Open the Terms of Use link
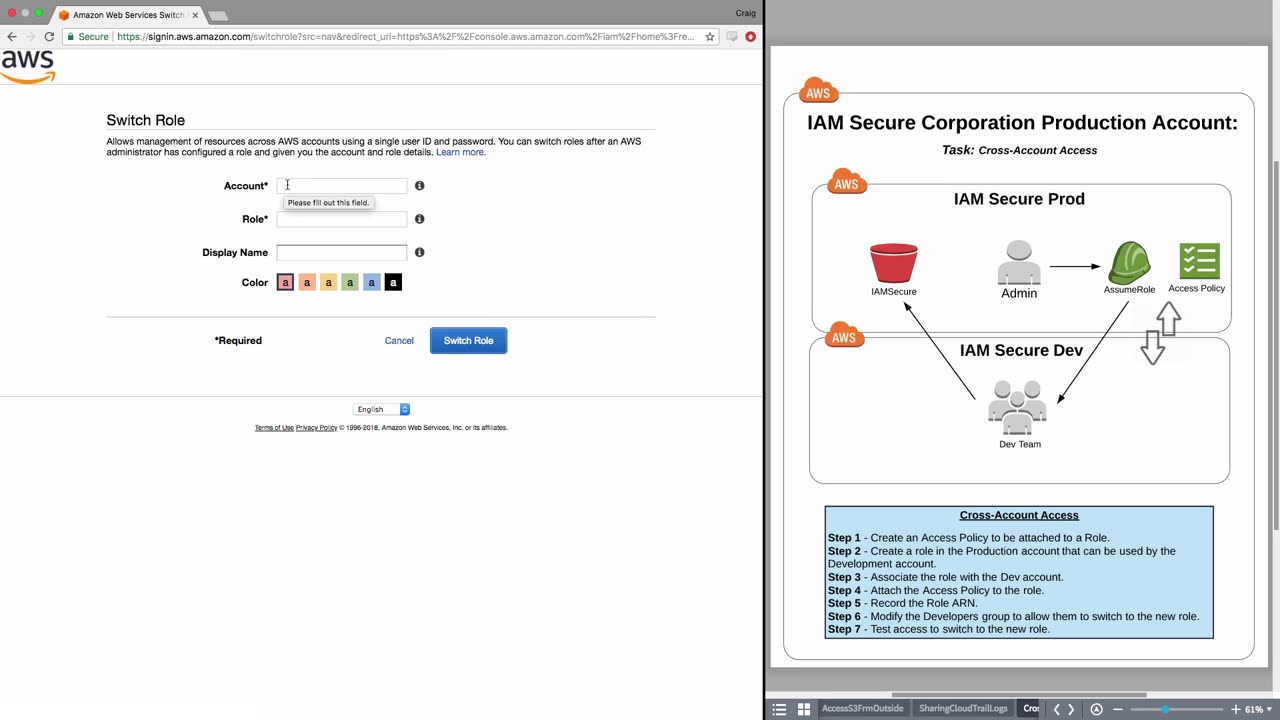This screenshot has width=1280, height=720. pyautogui.click(x=274, y=428)
